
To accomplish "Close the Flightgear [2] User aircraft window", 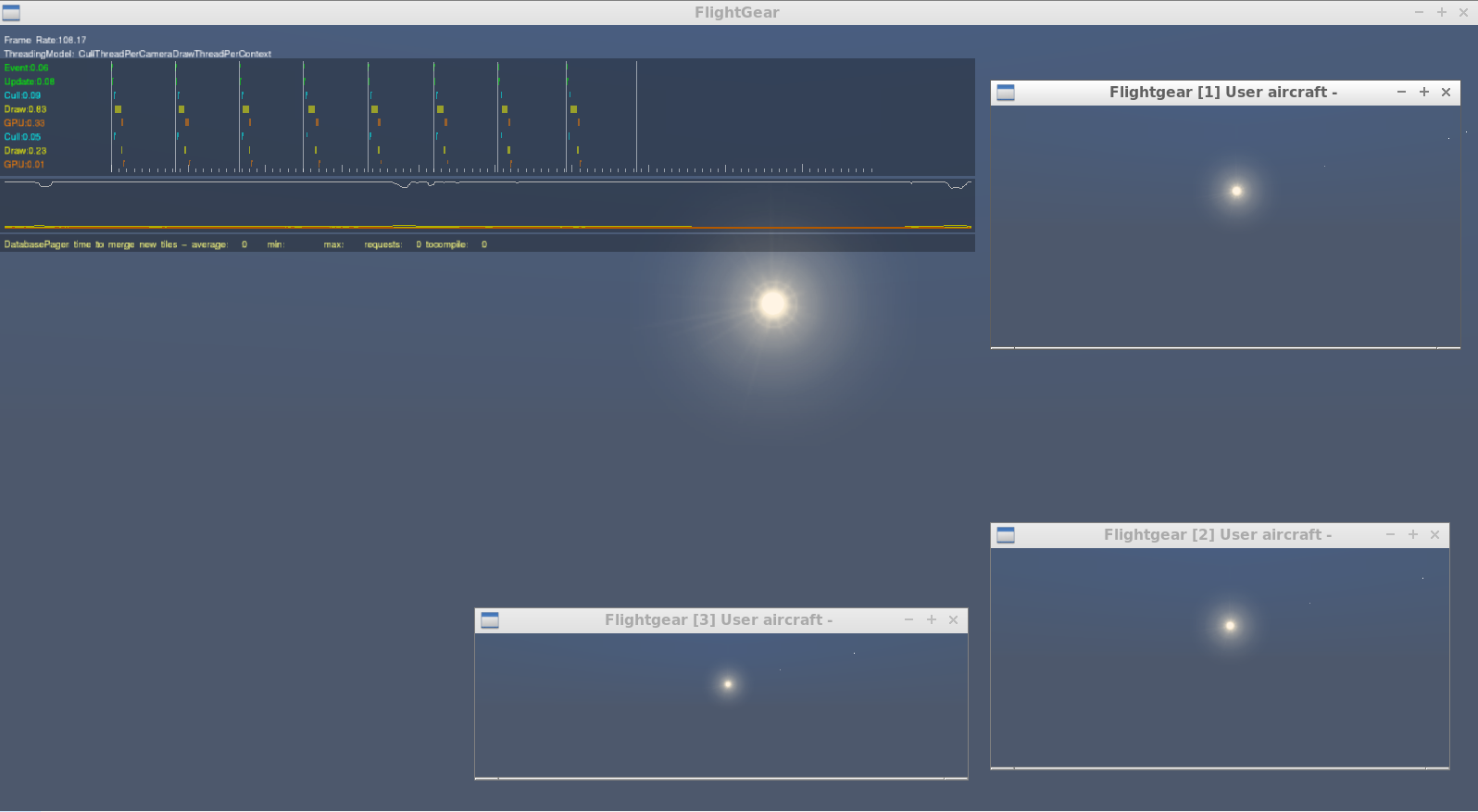I will click(x=1435, y=535).
